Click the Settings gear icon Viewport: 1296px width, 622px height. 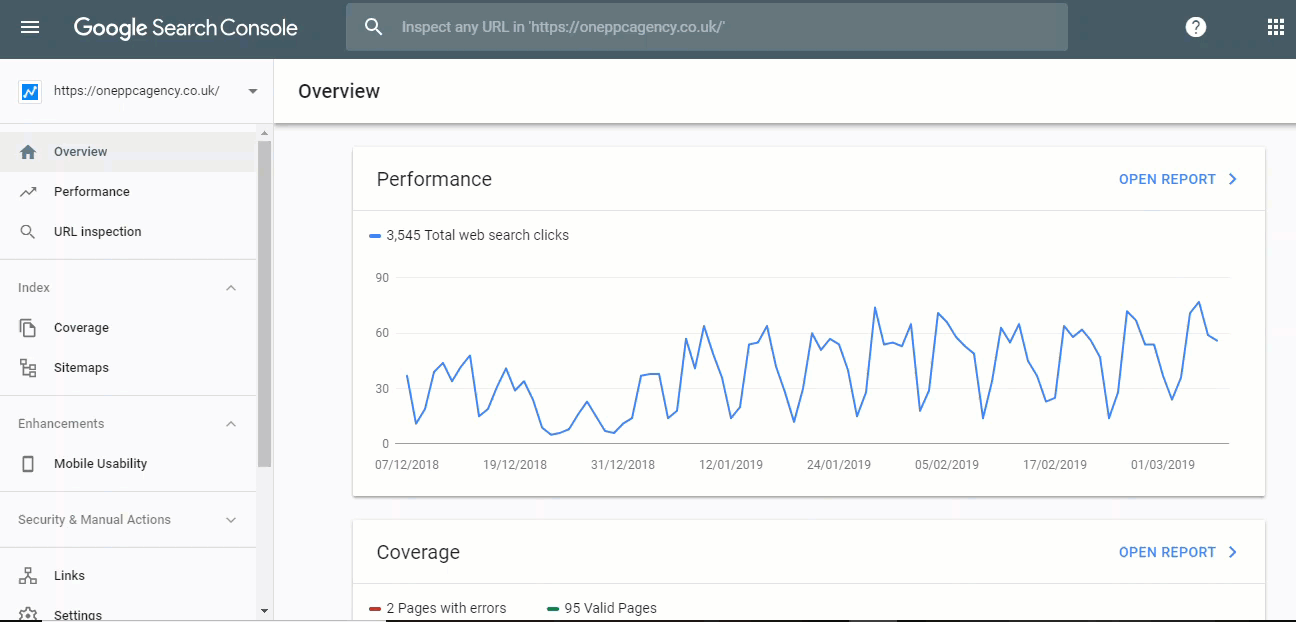pos(28,615)
